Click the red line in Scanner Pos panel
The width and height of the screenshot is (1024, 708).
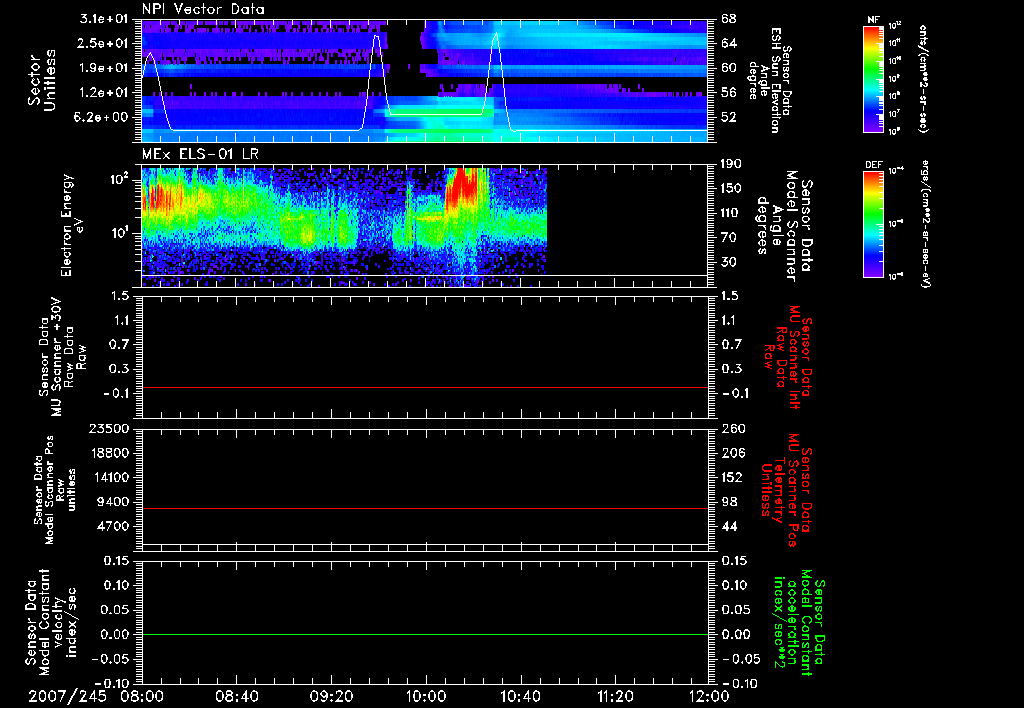pos(425,508)
